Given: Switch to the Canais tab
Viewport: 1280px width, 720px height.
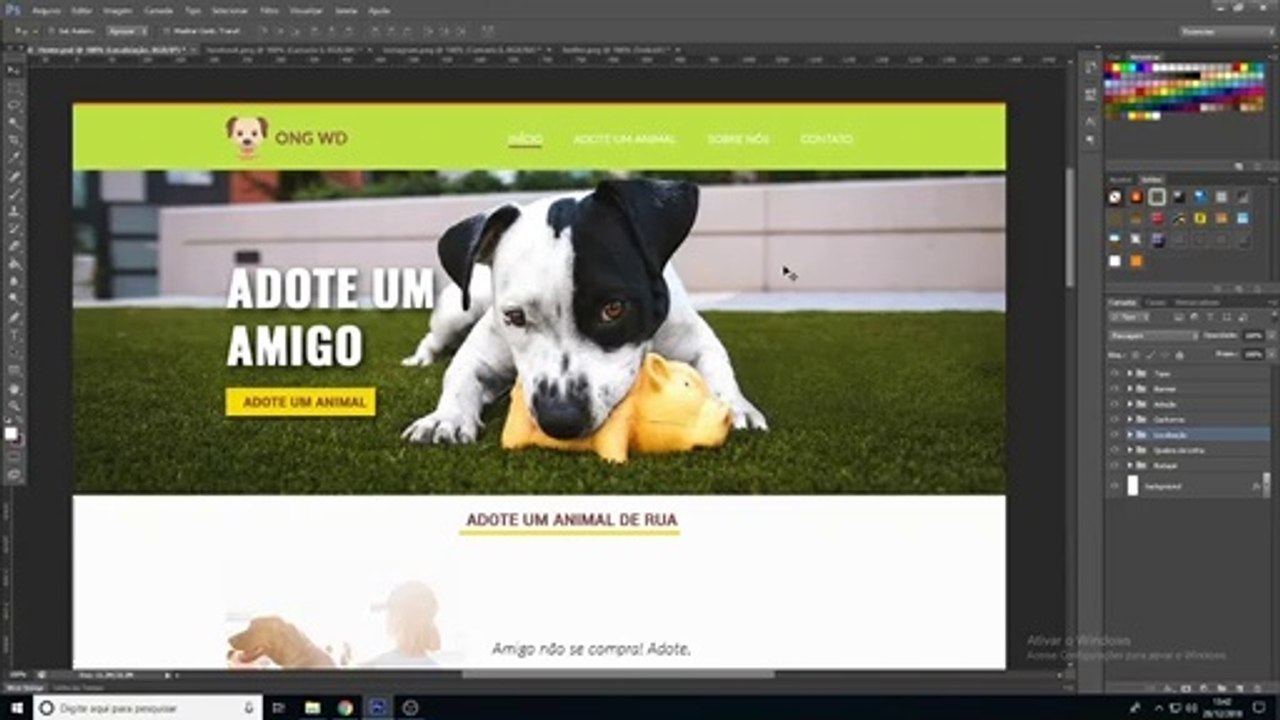Looking at the screenshot, I should 1155,302.
